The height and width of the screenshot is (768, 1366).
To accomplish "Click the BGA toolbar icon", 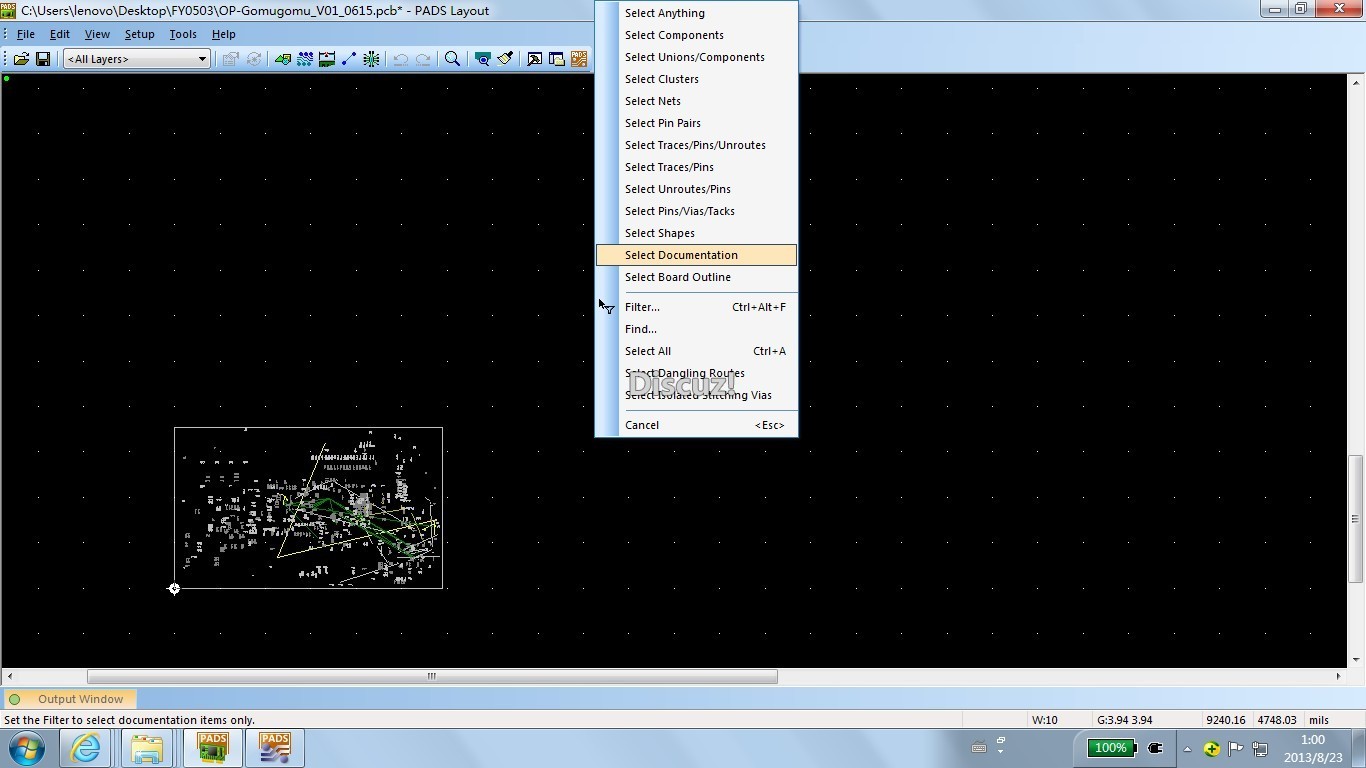I will [371, 59].
